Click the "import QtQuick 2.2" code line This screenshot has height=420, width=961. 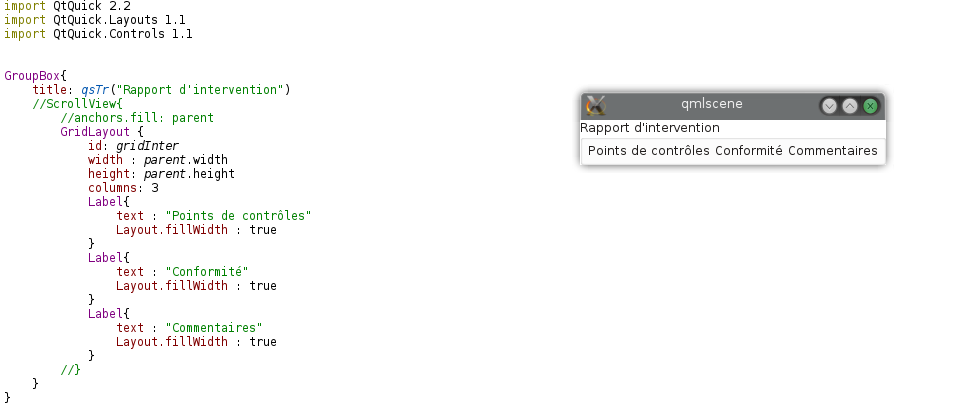pyautogui.click(x=67, y=6)
